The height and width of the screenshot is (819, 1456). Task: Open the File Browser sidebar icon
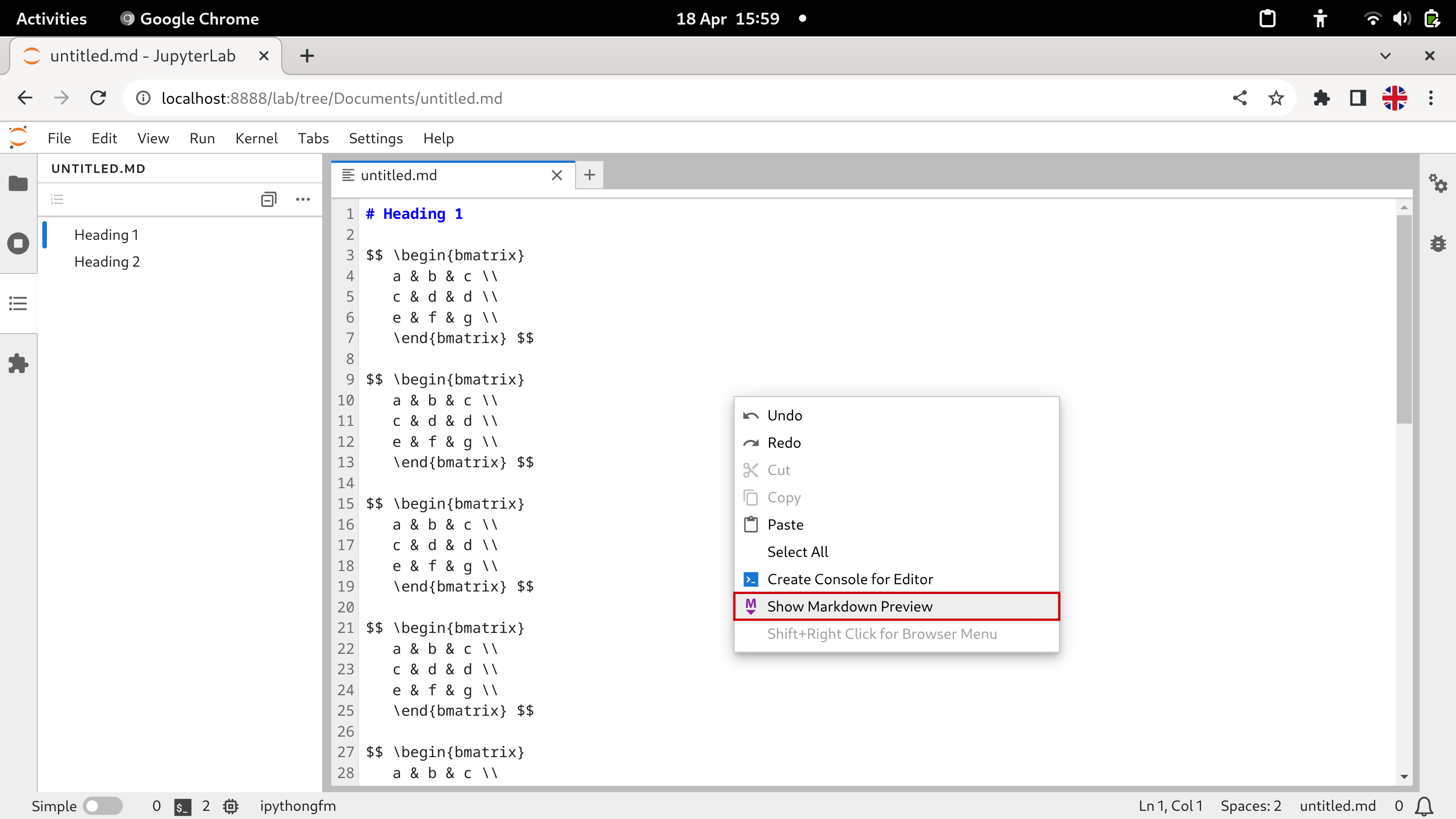point(18,184)
